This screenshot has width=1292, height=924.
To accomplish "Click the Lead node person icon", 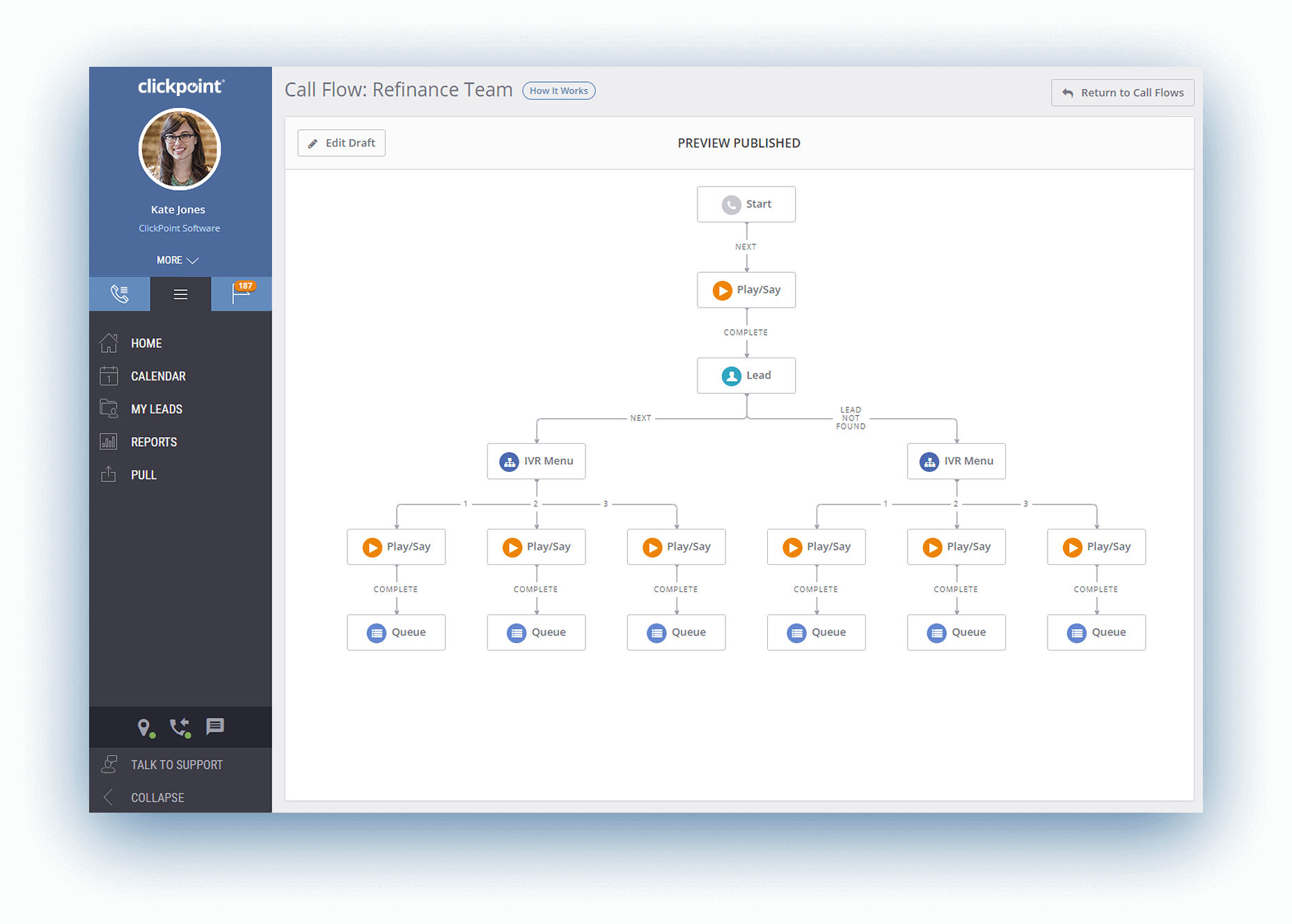I will tap(731, 376).
